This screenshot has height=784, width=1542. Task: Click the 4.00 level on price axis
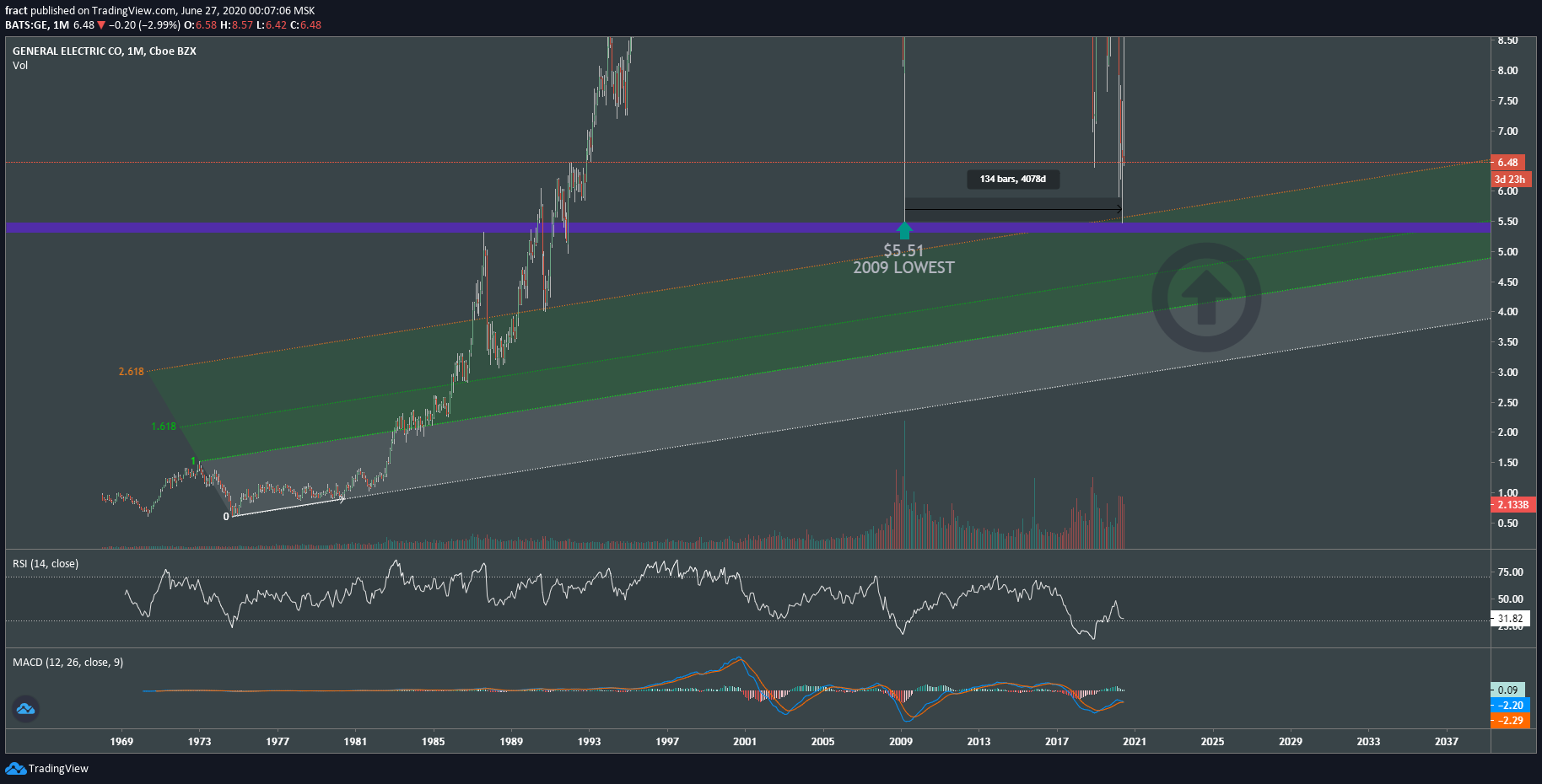coord(1507,312)
